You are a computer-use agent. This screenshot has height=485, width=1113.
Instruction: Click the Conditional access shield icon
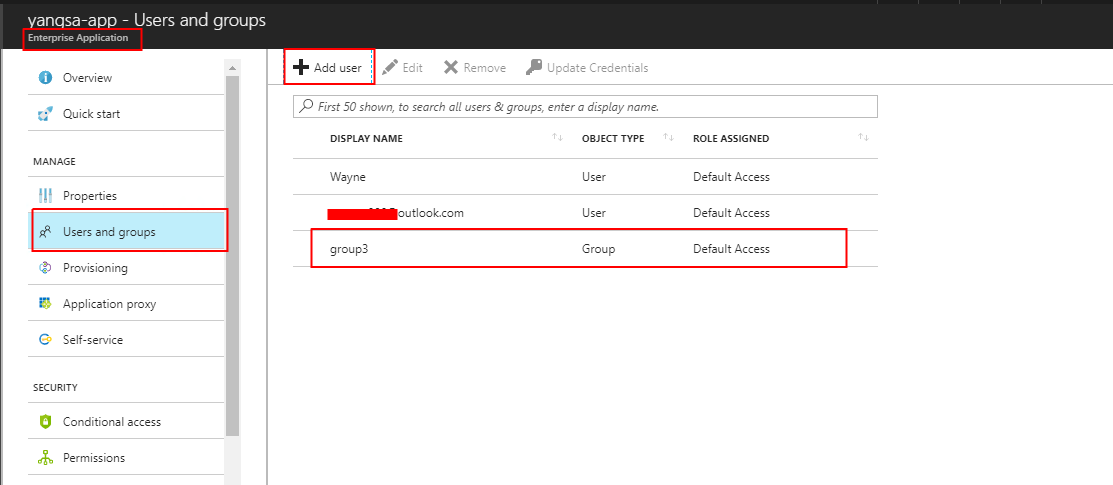pos(45,422)
